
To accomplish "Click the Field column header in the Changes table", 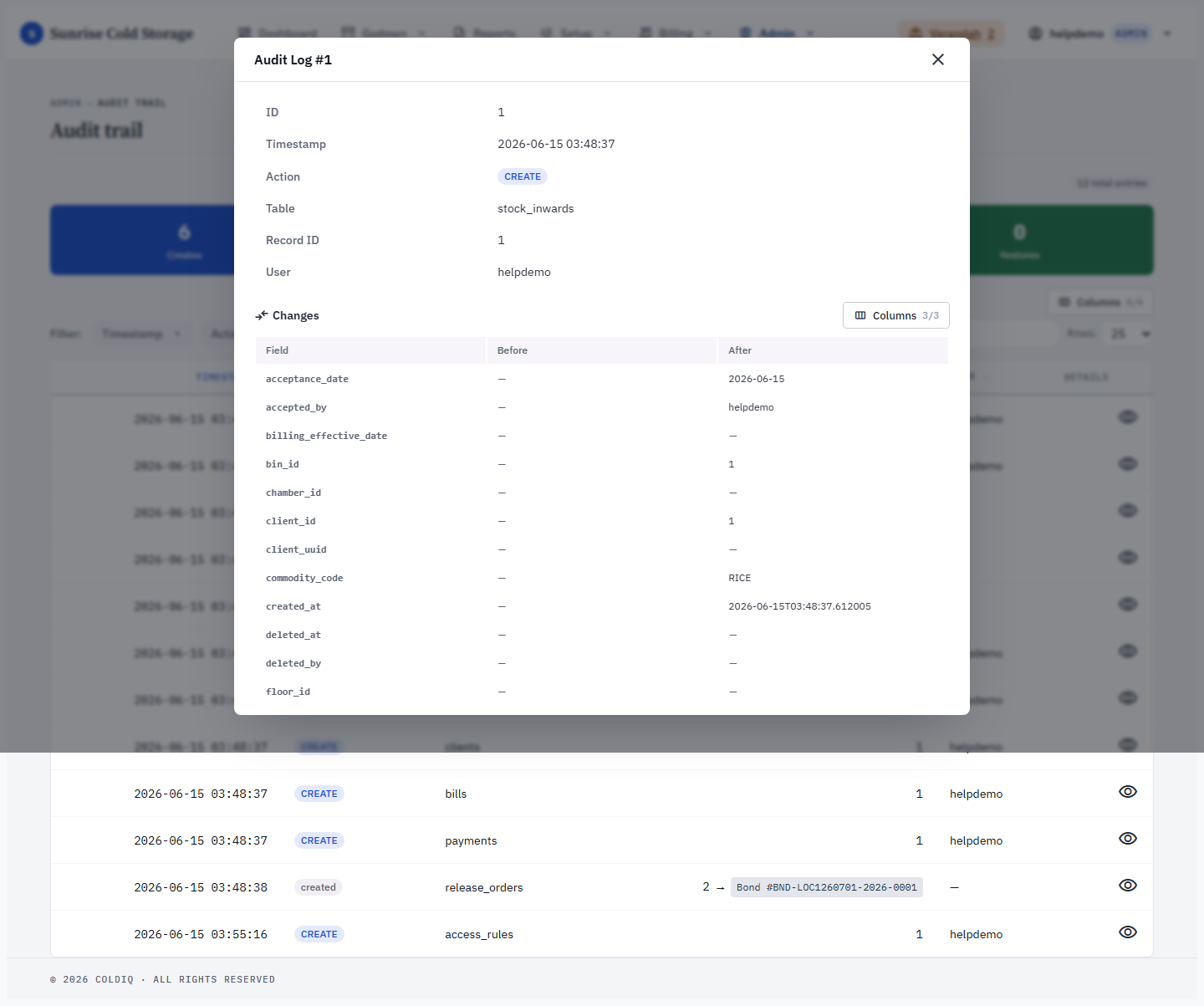I will coord(370,350).
